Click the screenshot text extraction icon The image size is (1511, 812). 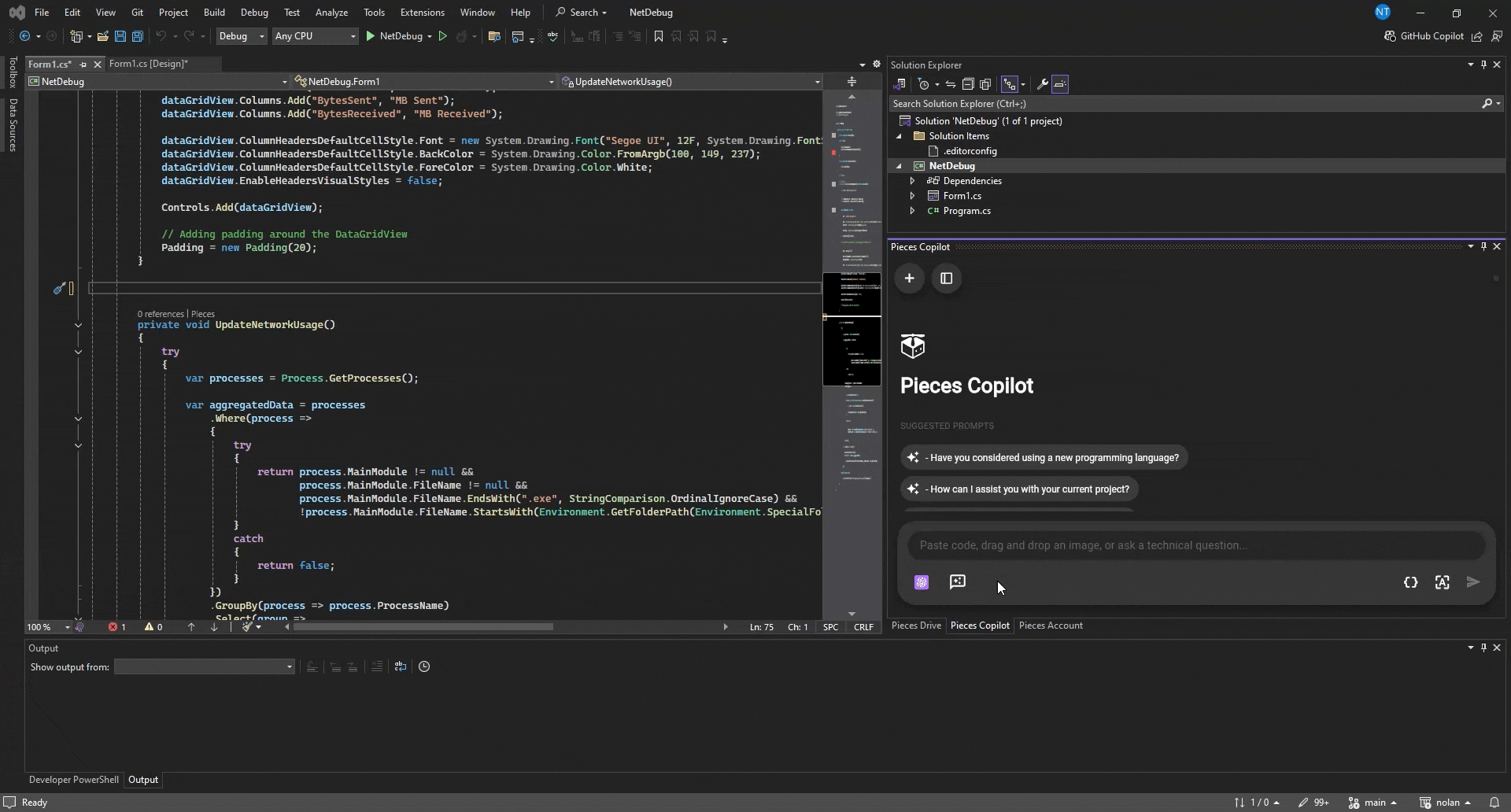coord(1443,582)
